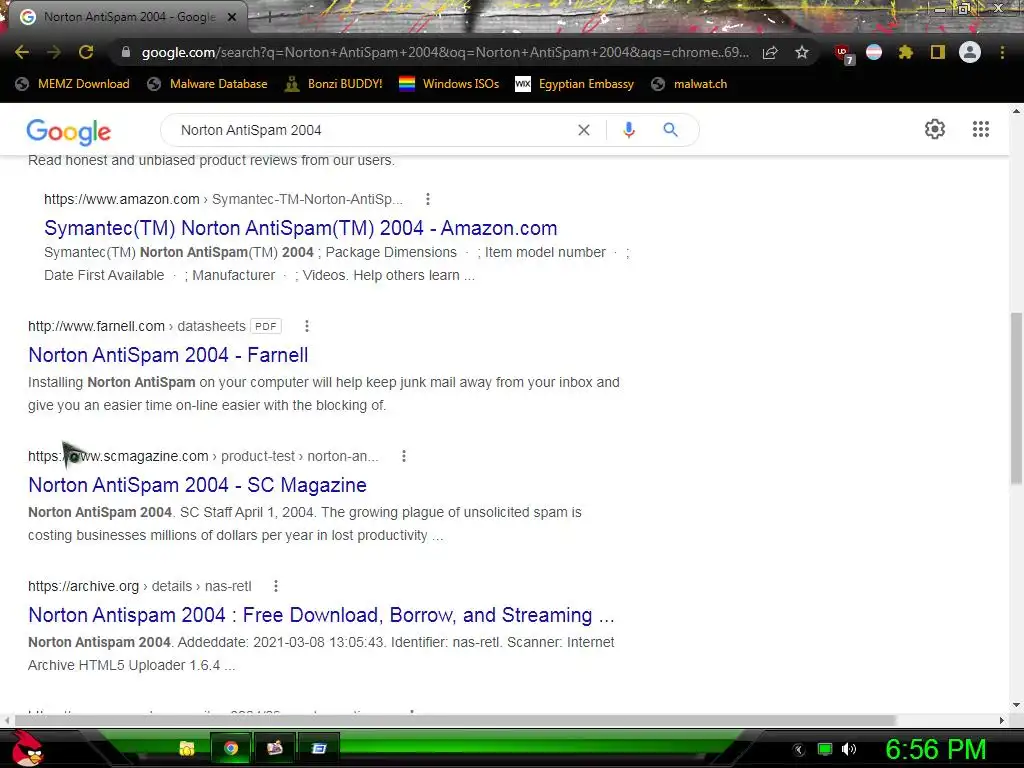Open the Bonzi BUDDY! bookmark
This screenshot has width=1024, height=768.
(333, 84)
